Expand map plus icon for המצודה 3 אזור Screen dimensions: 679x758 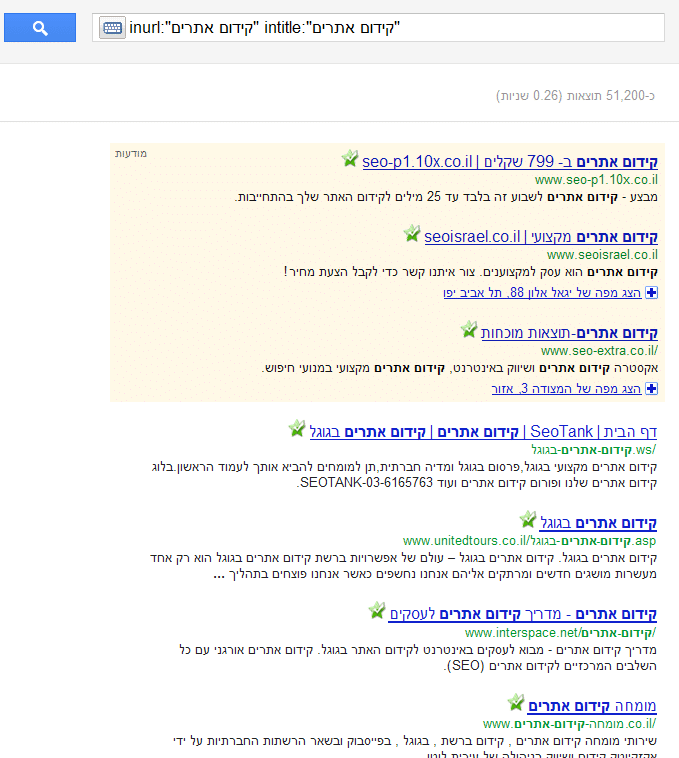pyautogui.click(x=652, y=389)
